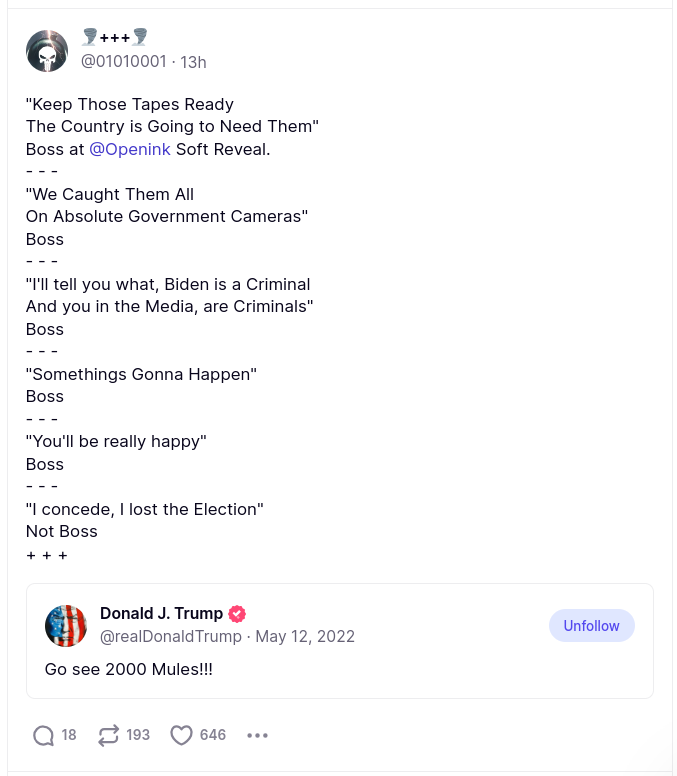Click the May 12, 2022 date
The width and height of the screenshot is (677, 776).
pyautogui.click(x=305, y=637)
